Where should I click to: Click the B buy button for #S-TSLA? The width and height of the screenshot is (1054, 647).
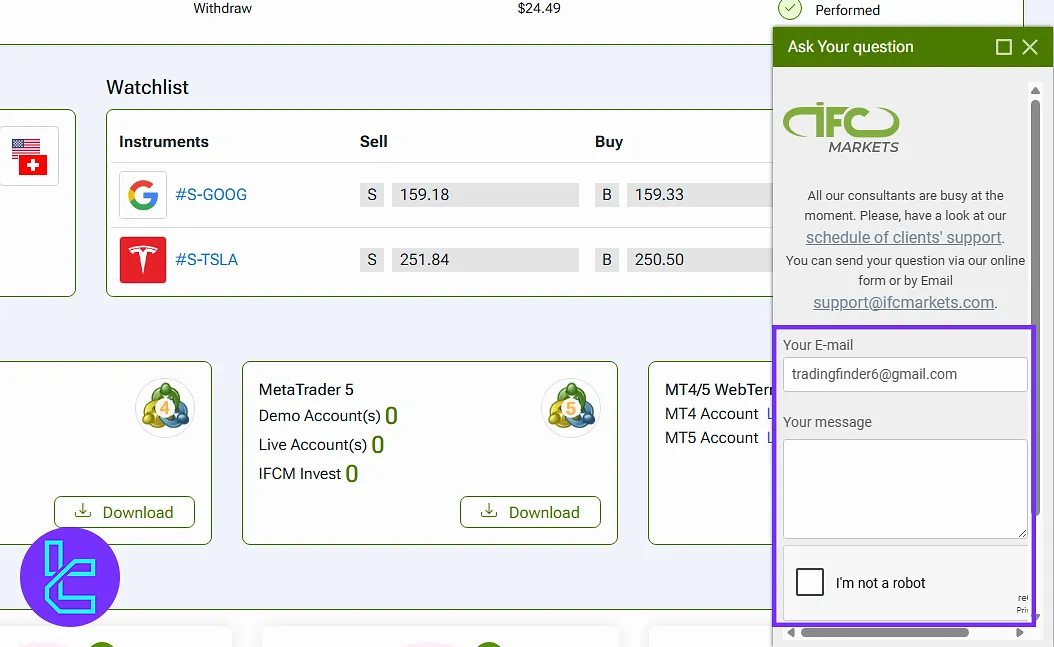click(607, 260)
